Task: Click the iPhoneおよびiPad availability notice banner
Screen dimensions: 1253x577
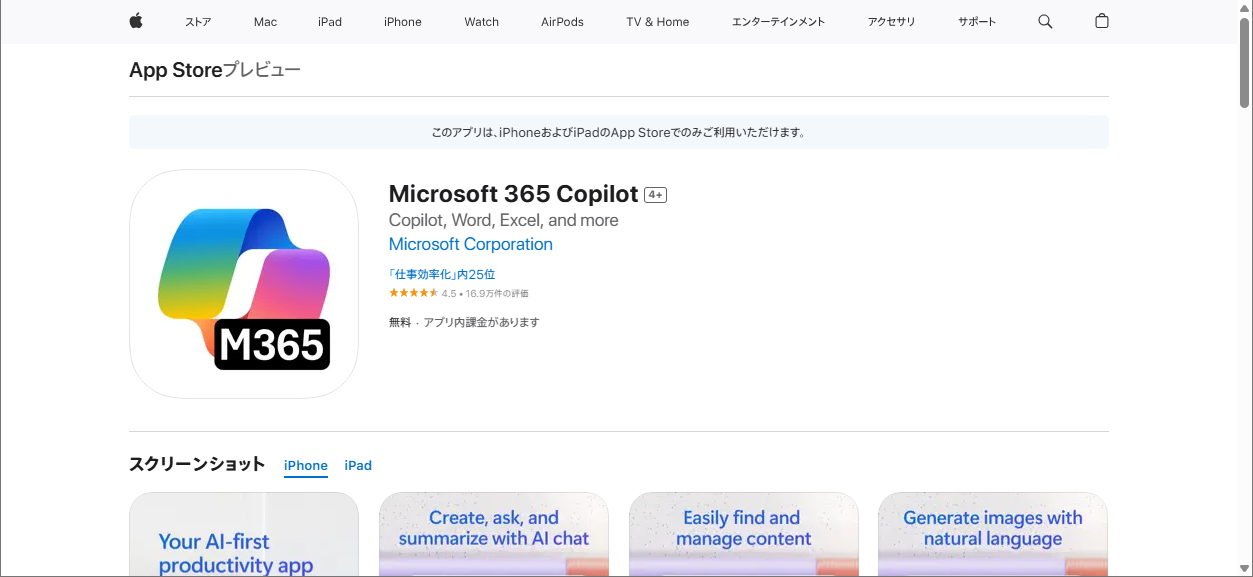Action: coord(618,132)
